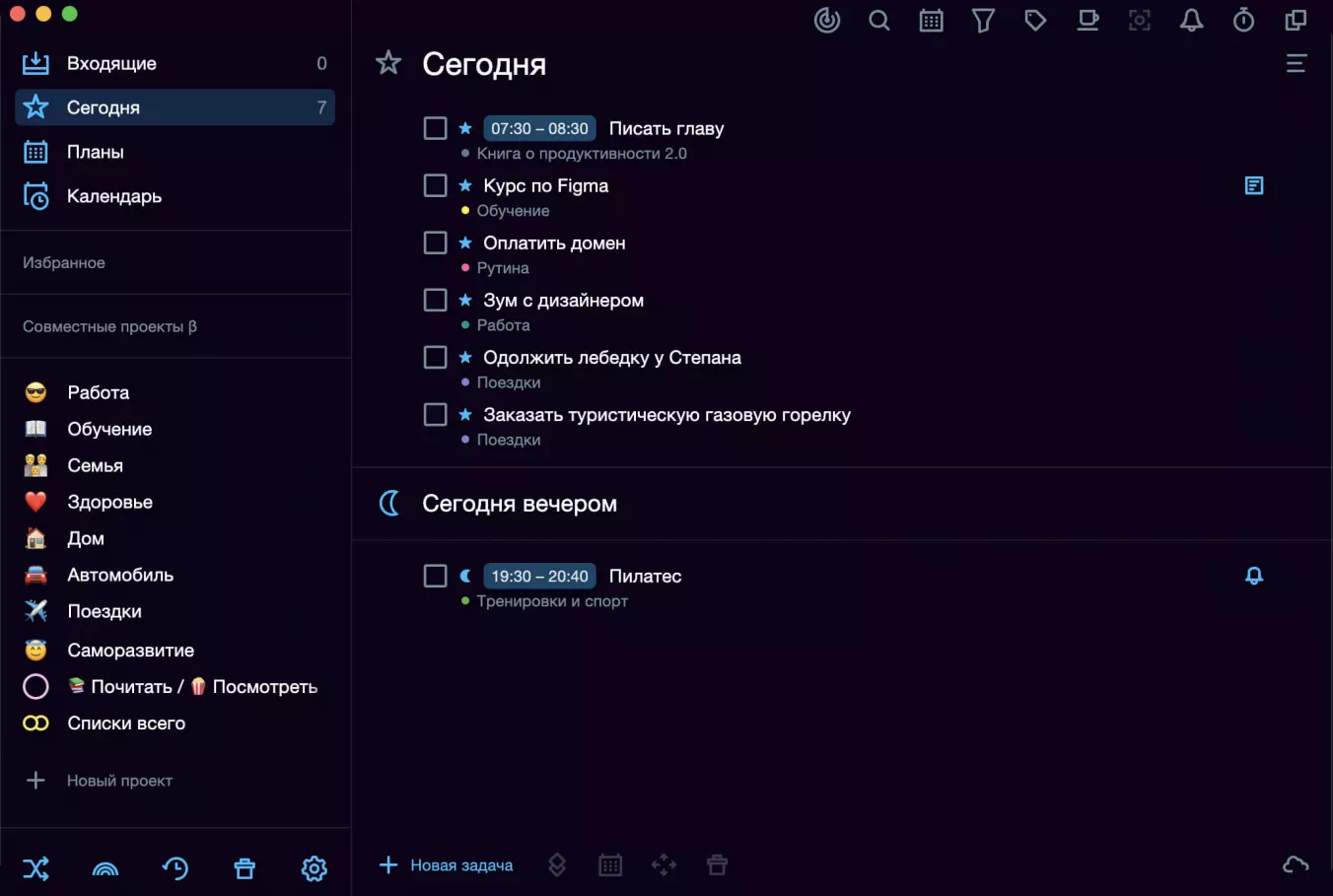Screen dimensions: 1333x896
Task: Mark Пилатес task as done
Action: point(435,576)
